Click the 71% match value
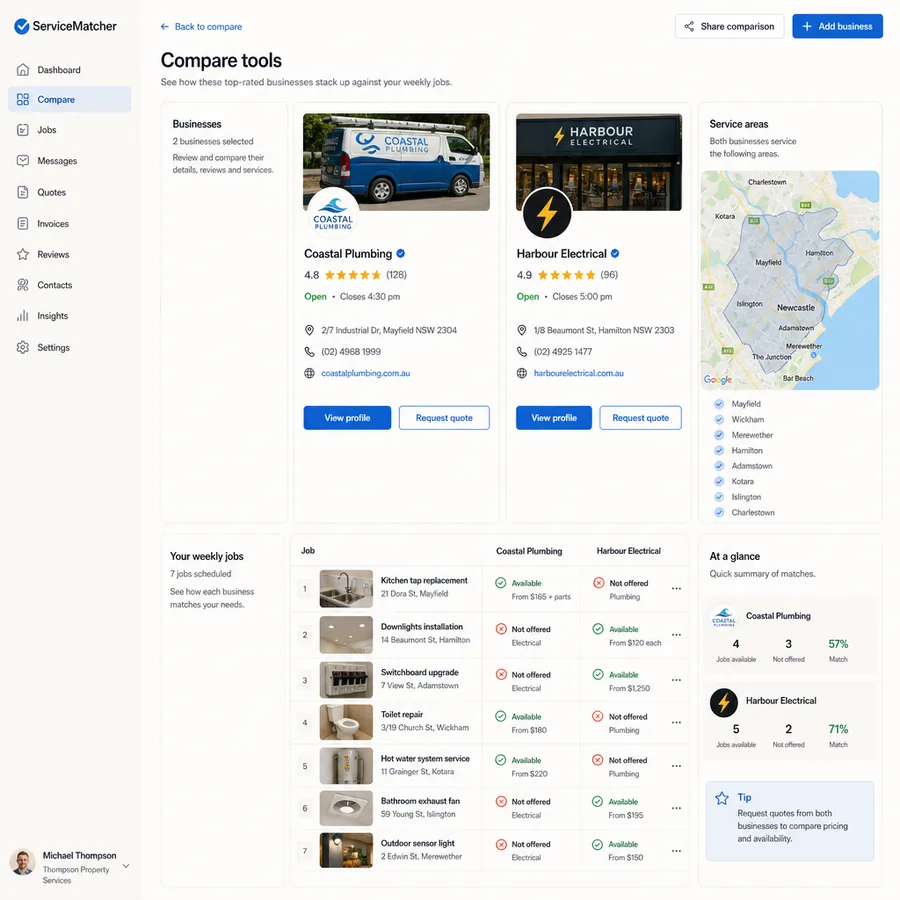 coord(838,729)
